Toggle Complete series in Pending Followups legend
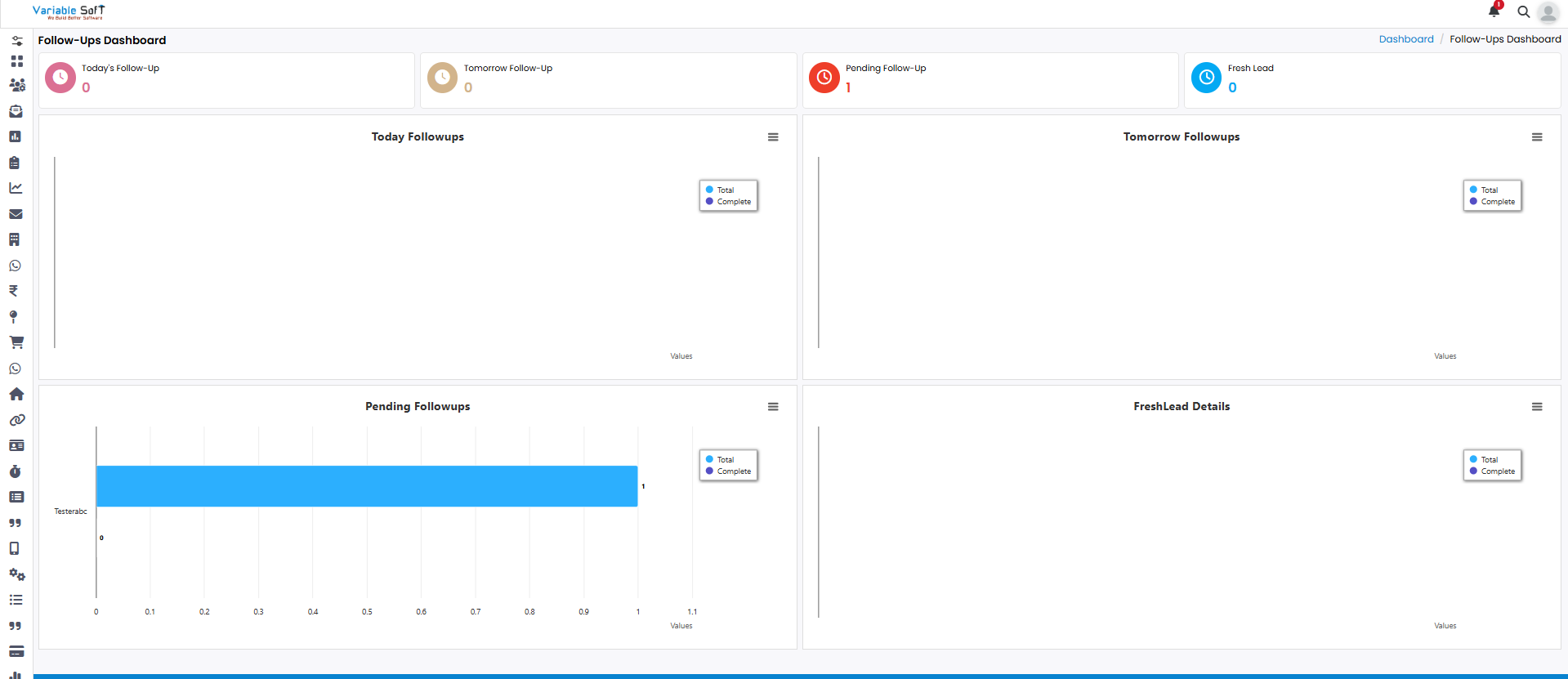 tap(728, 471)
